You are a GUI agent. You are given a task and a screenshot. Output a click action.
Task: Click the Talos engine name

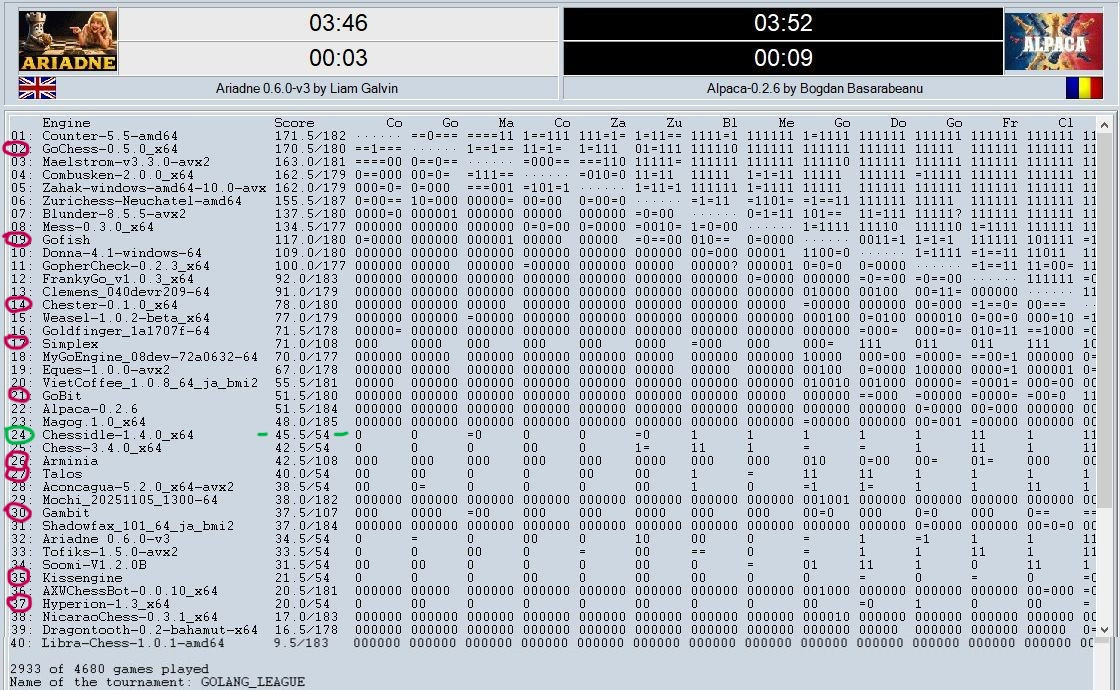point(62,474)
